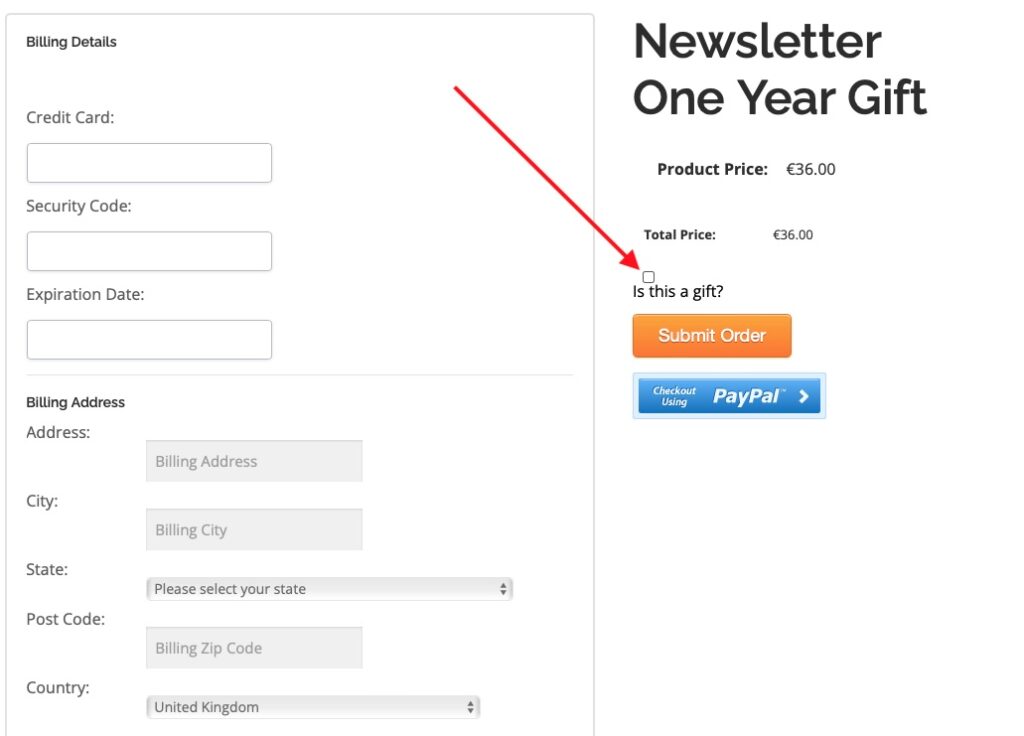
Task: Click into the Security Code field
Action: pos(149,251)
